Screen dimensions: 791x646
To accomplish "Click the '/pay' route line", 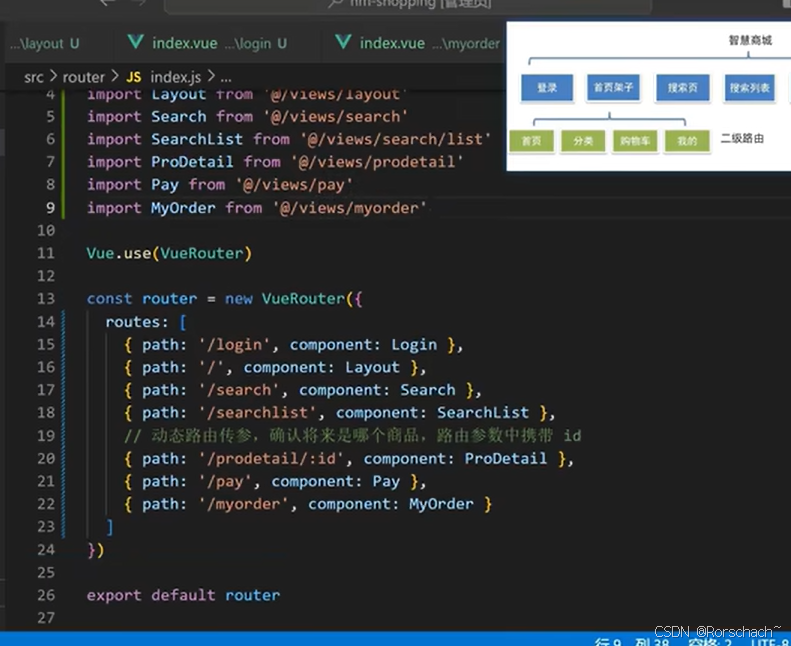I will click(x=275, y=481).
